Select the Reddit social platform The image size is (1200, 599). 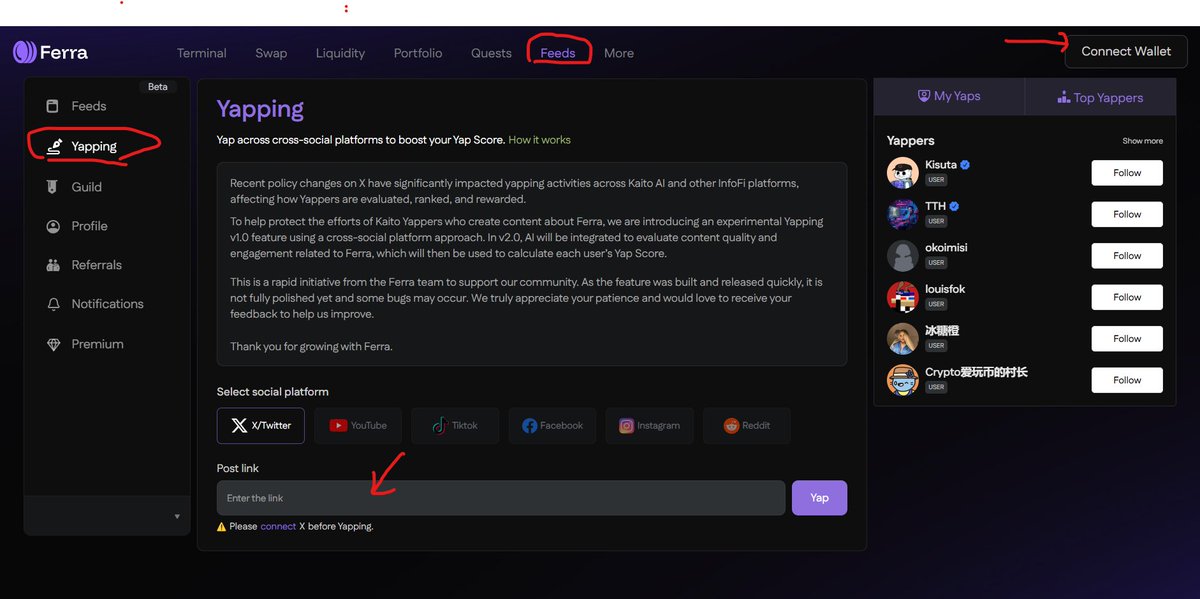tap(746, 425)
